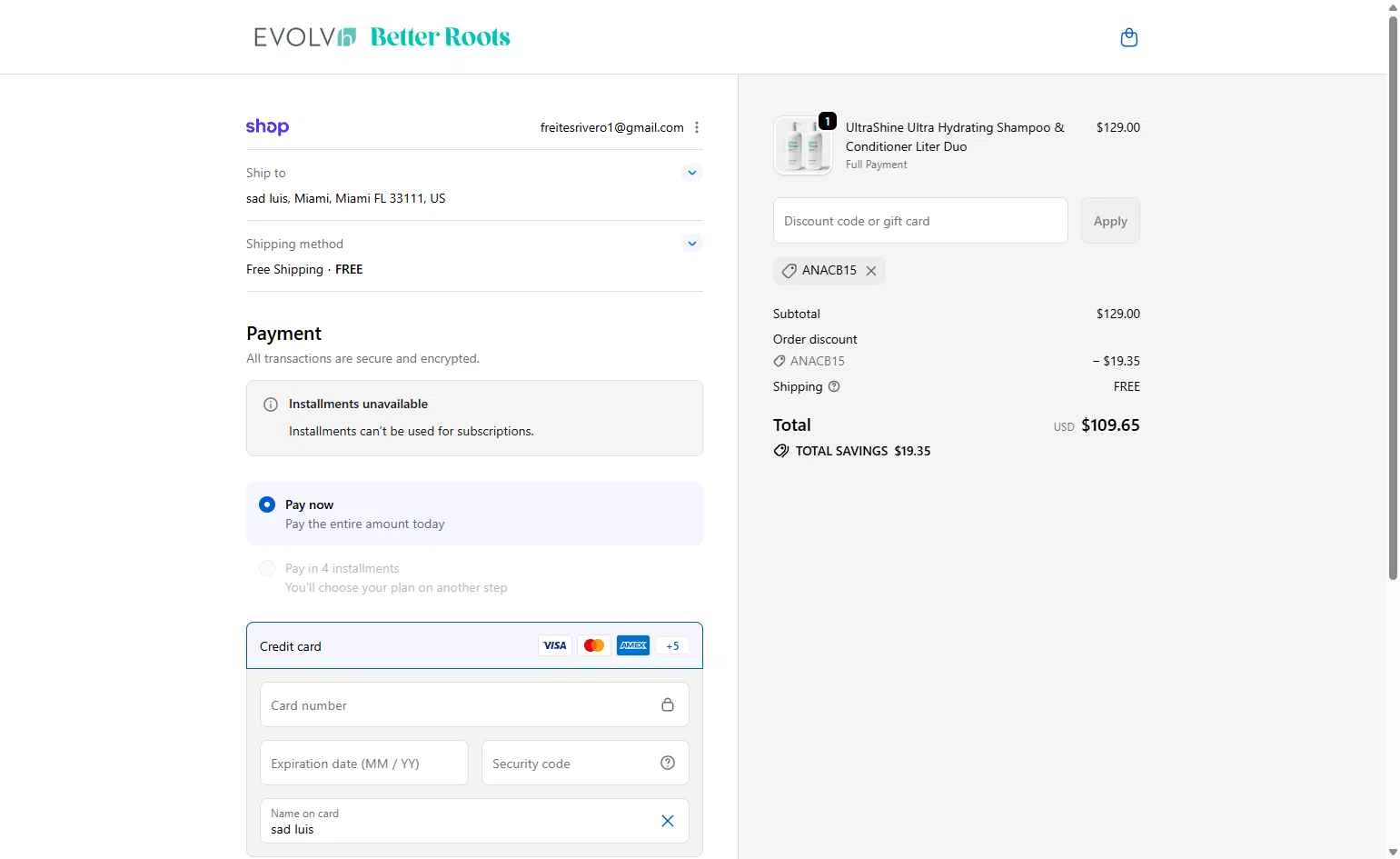Show security code help question icon
1400x859 pixels.
(x=668, y=763)
